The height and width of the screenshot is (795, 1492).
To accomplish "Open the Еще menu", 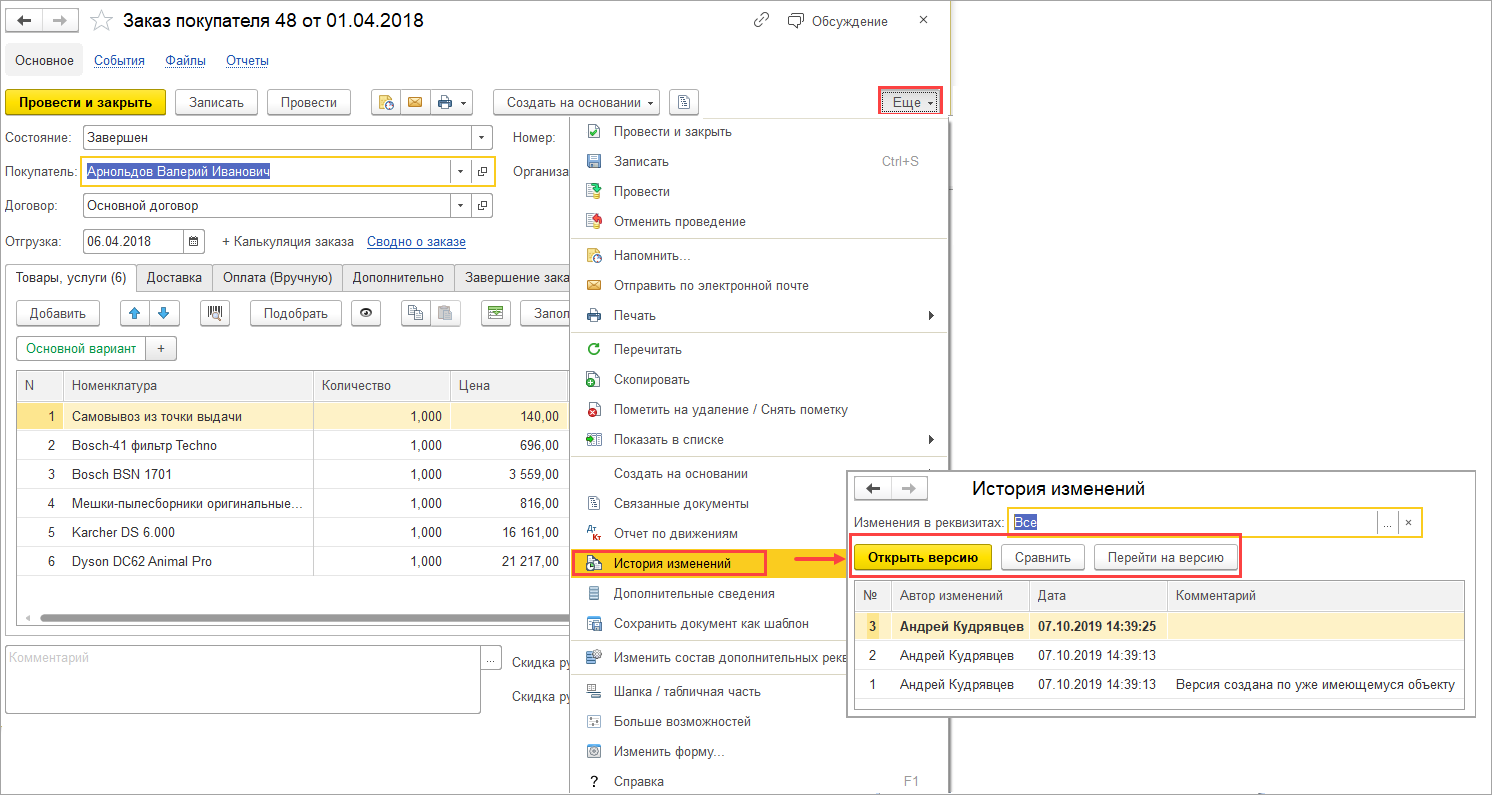I will (x=910, y=102).
